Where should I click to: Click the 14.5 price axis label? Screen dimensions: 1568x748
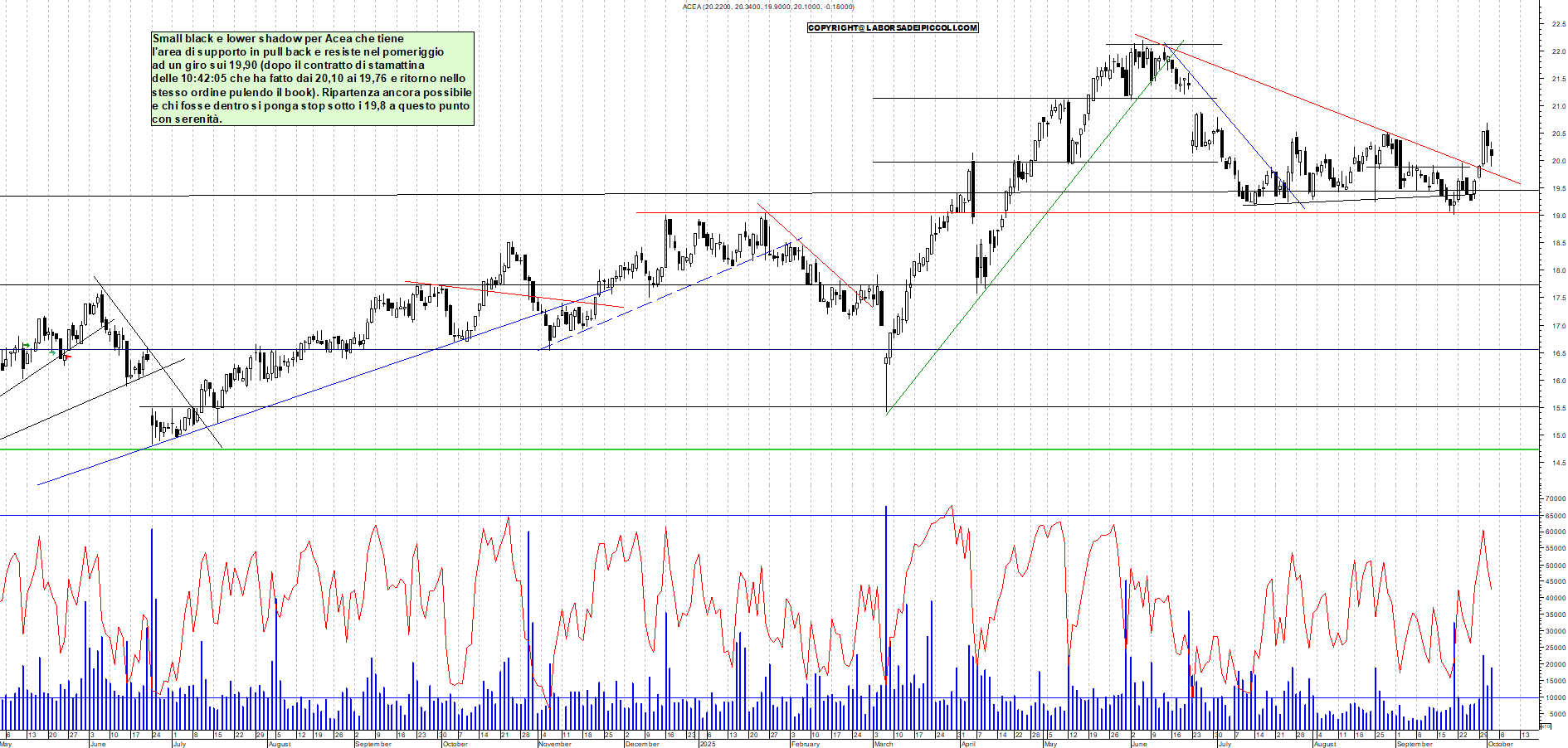click(x=1558, y=463)
